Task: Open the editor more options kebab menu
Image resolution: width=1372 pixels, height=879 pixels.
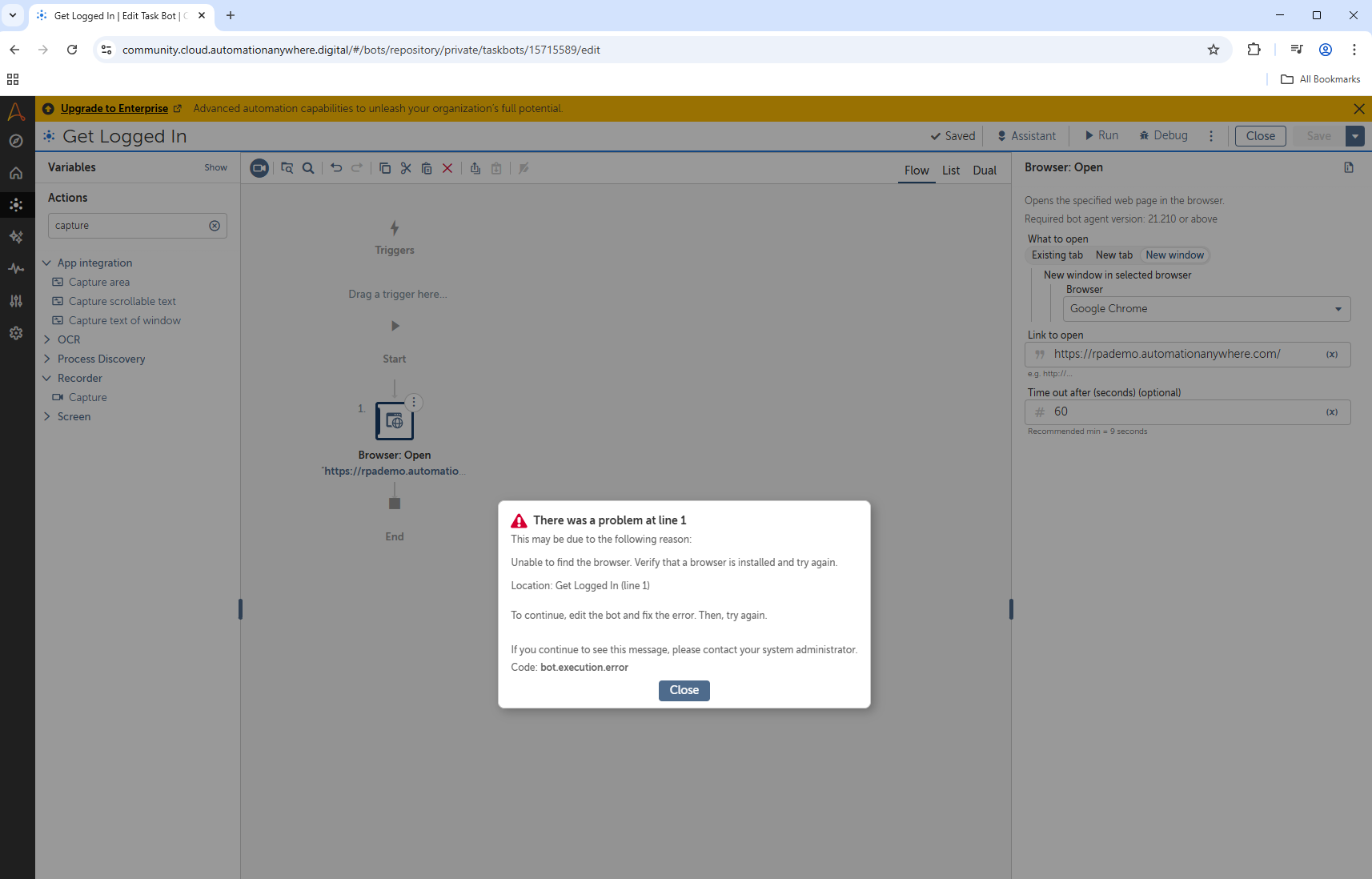Action: (1211, 136)
